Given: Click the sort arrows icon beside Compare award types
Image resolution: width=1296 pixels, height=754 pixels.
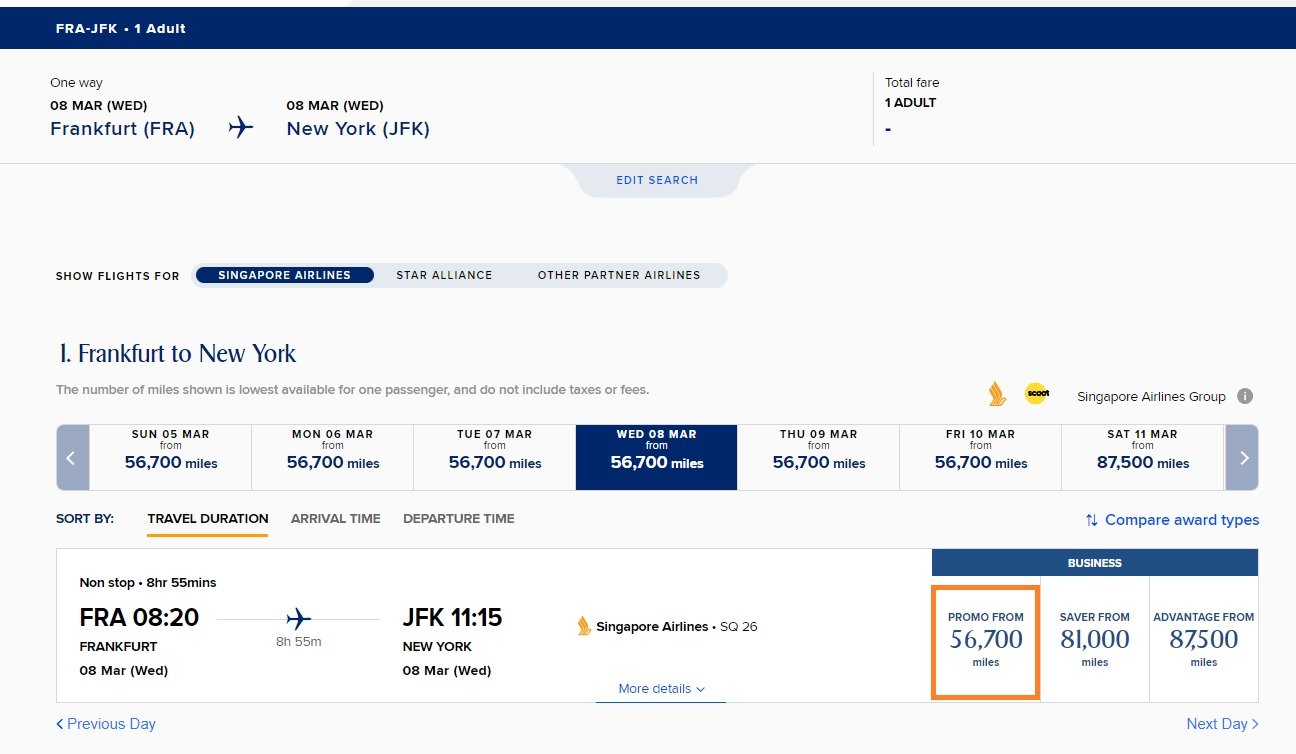Looking at the screenshot, I should coord(1092,520).
